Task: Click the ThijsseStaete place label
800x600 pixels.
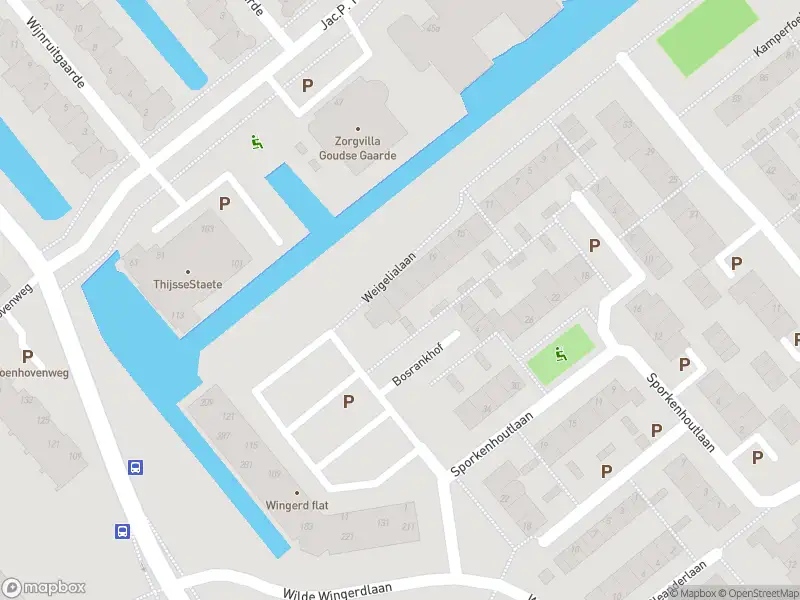Action: [188, 284]
